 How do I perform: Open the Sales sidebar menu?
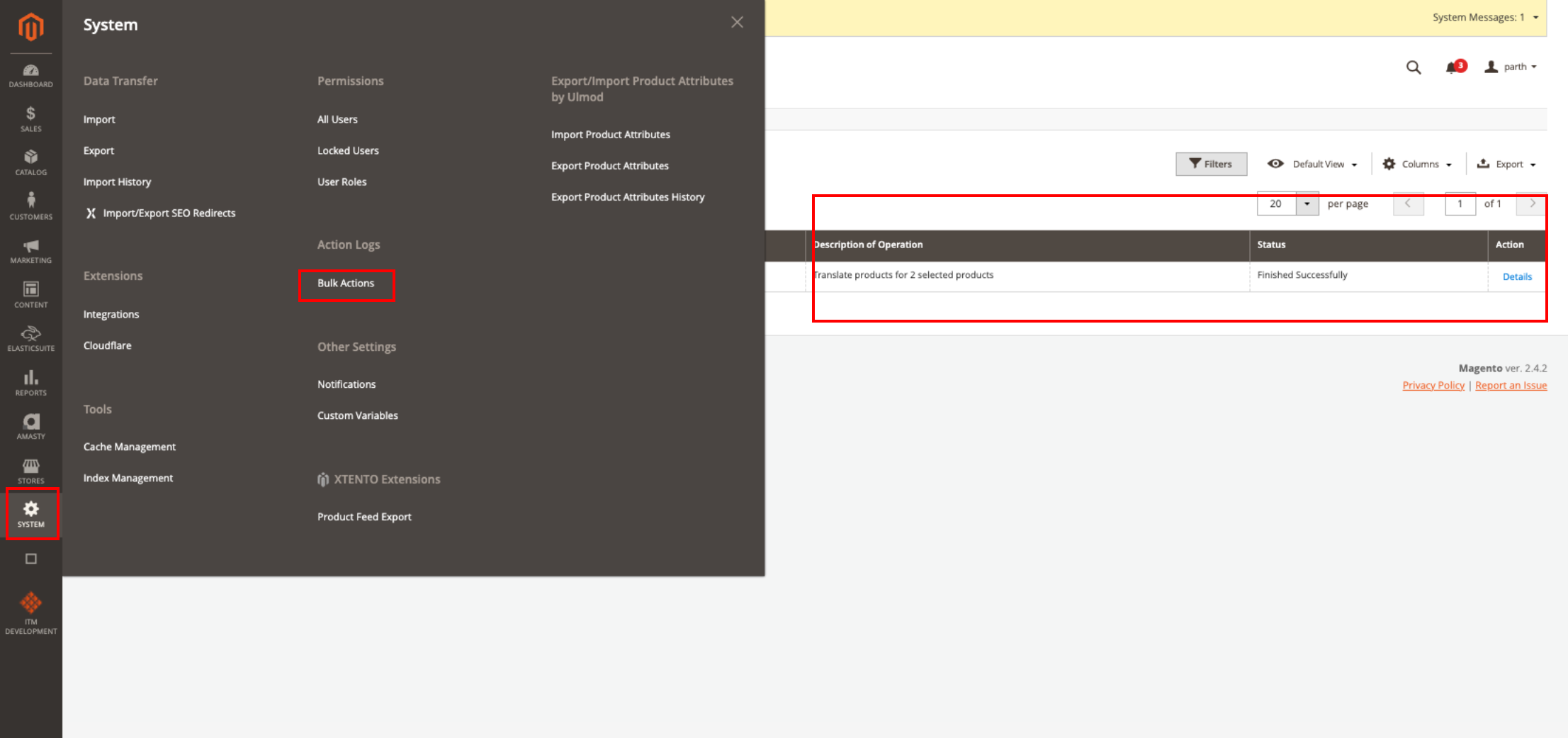[x=30, y=119]
